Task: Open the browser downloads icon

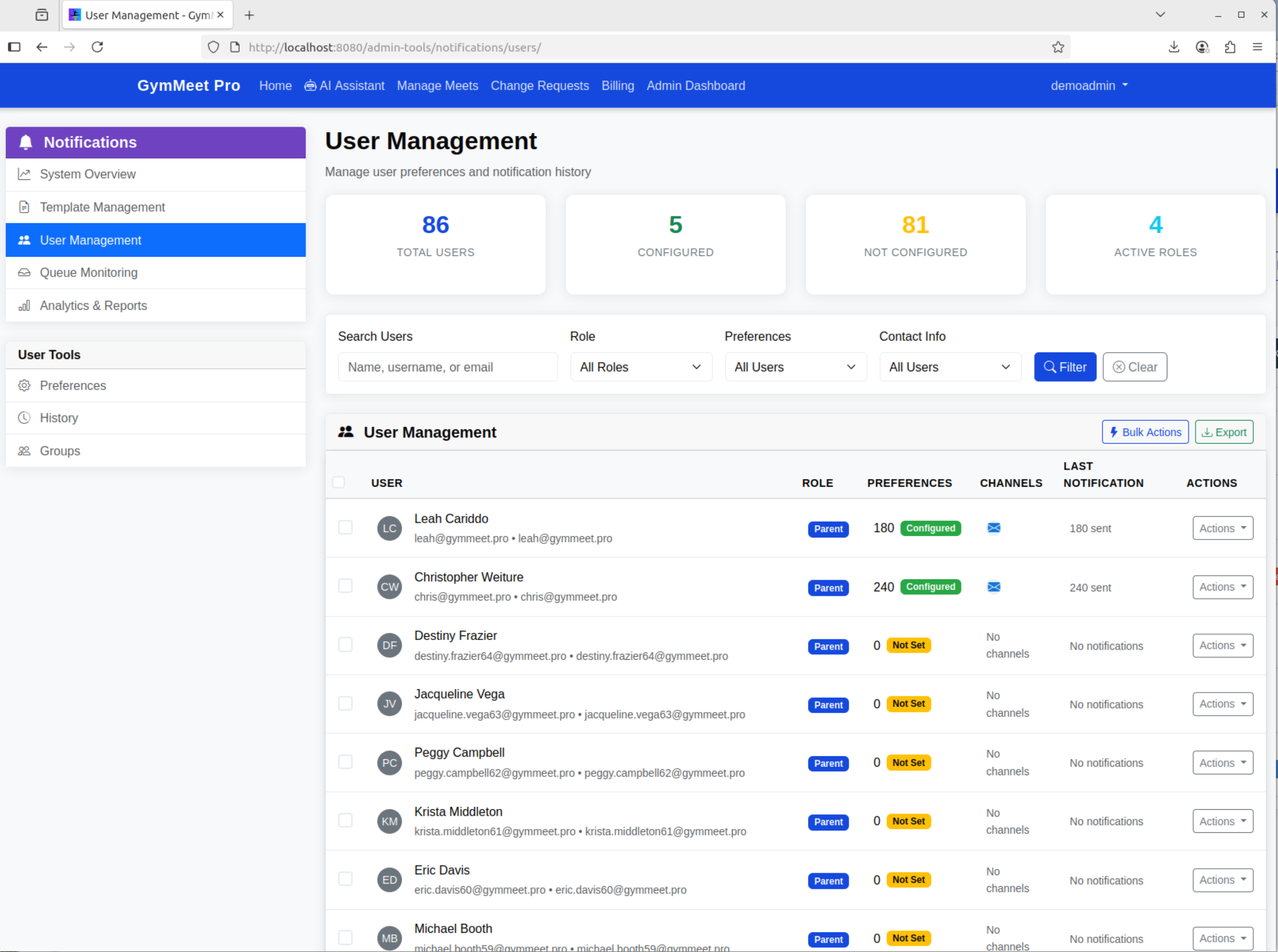Action: (1174, 47)
